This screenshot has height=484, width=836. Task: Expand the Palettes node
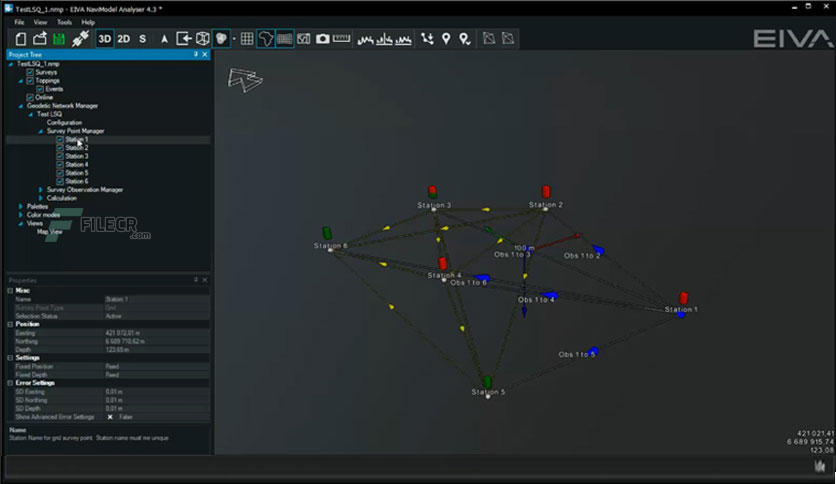tap(21, 207)
